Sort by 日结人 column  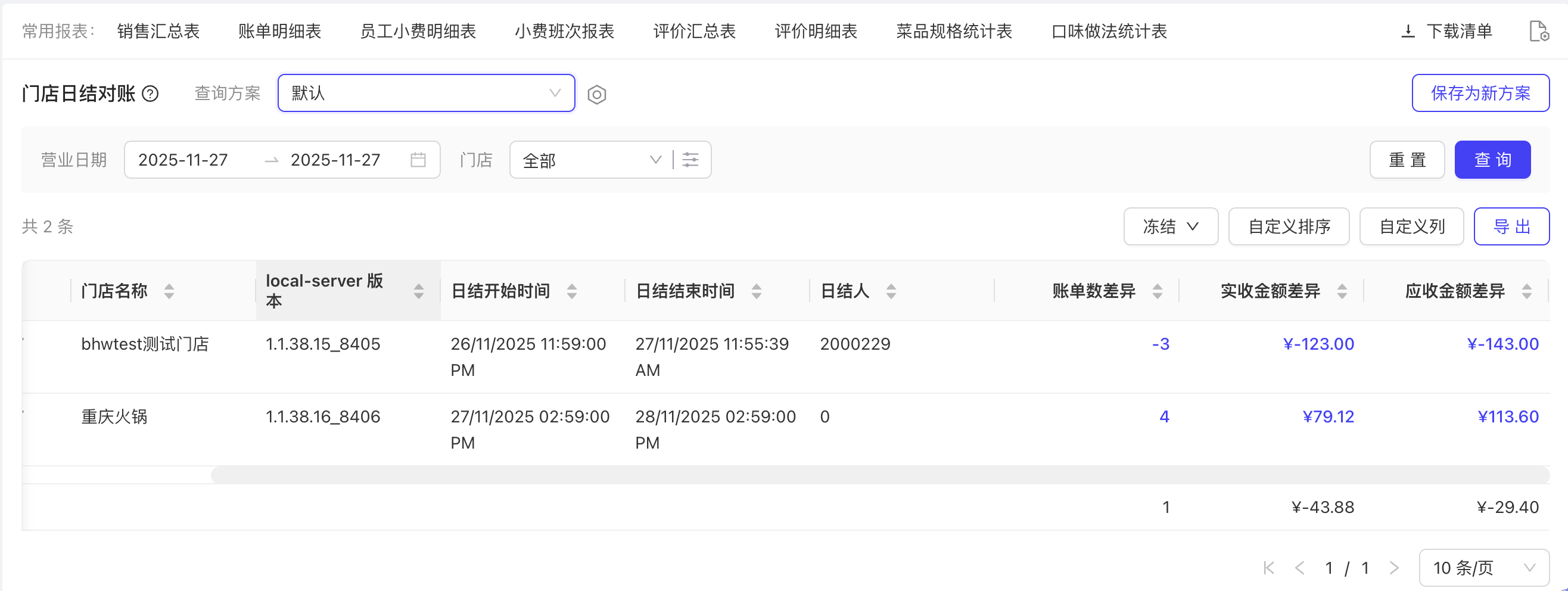point(891,291)
